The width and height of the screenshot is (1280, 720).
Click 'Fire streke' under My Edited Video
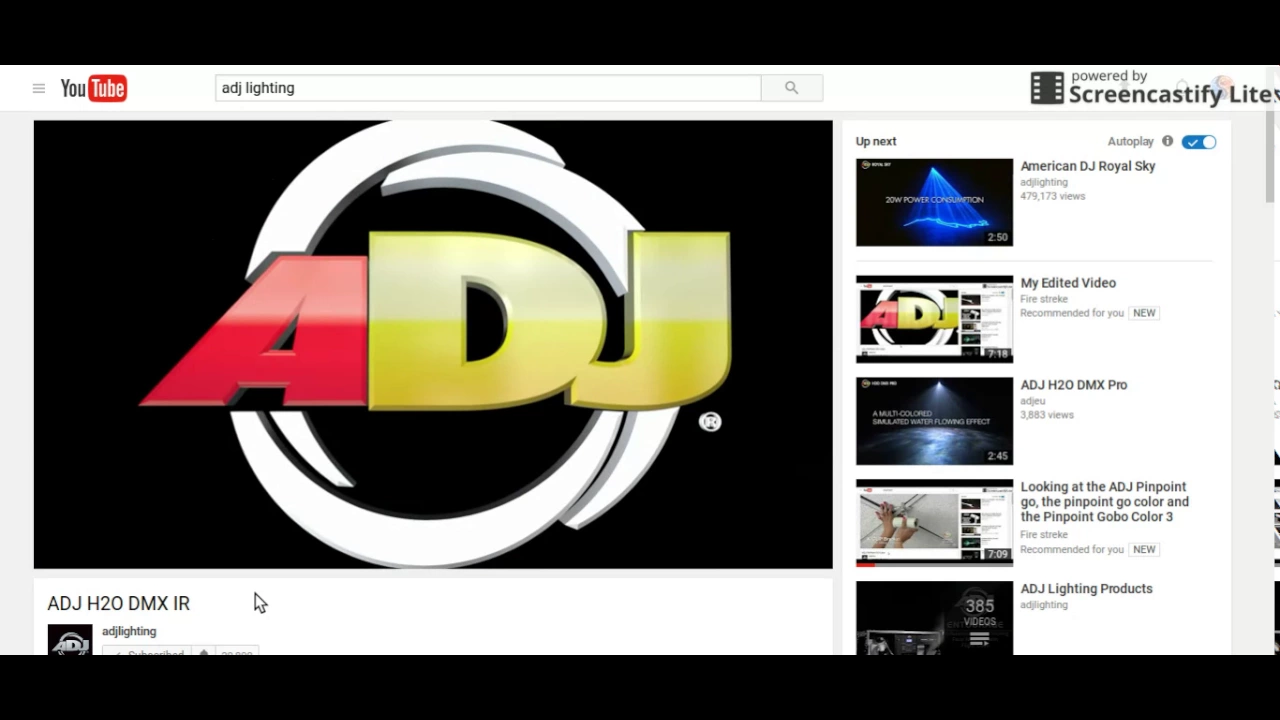coord(1044,299)
